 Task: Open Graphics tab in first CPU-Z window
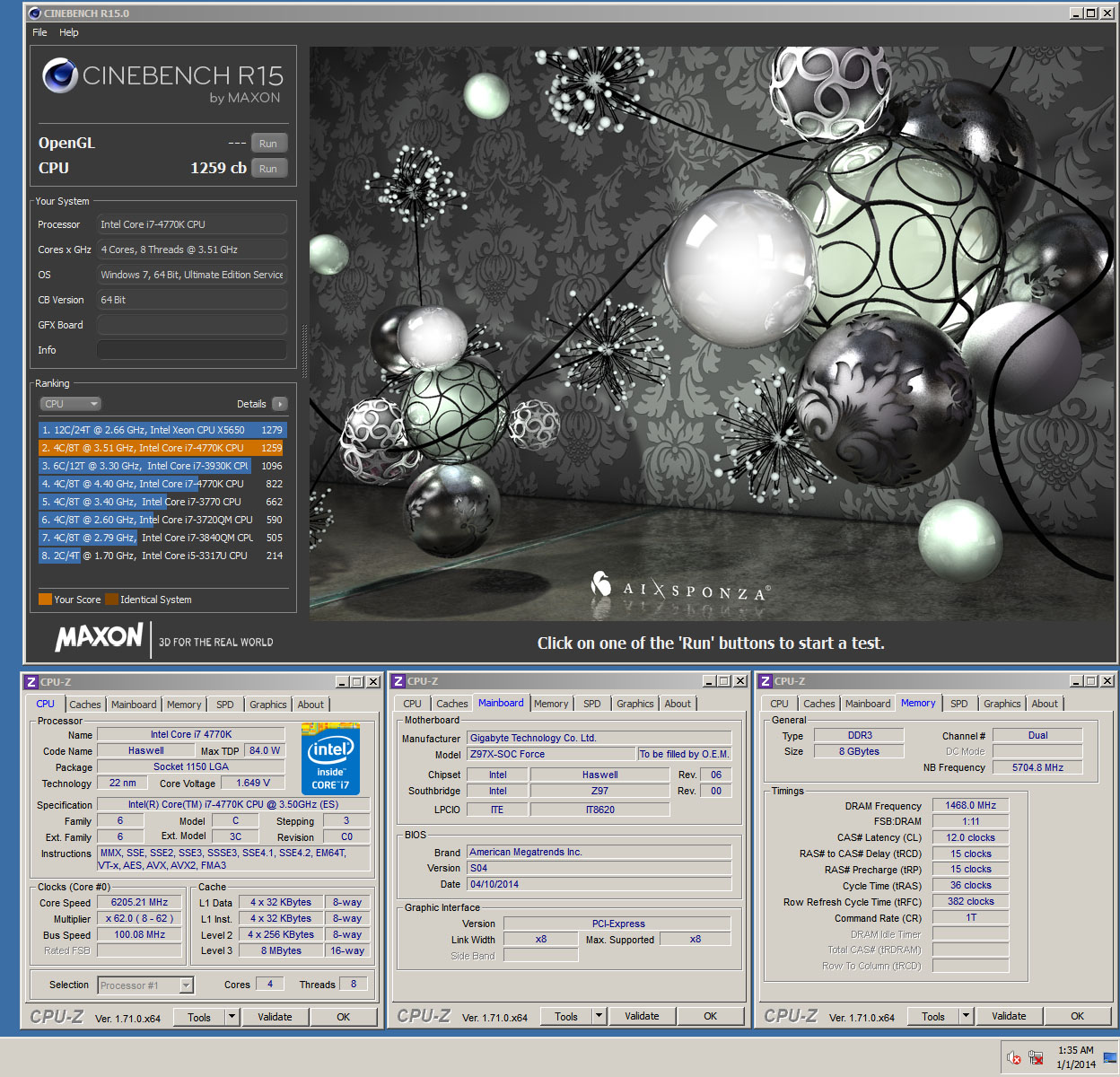[268, 705]
